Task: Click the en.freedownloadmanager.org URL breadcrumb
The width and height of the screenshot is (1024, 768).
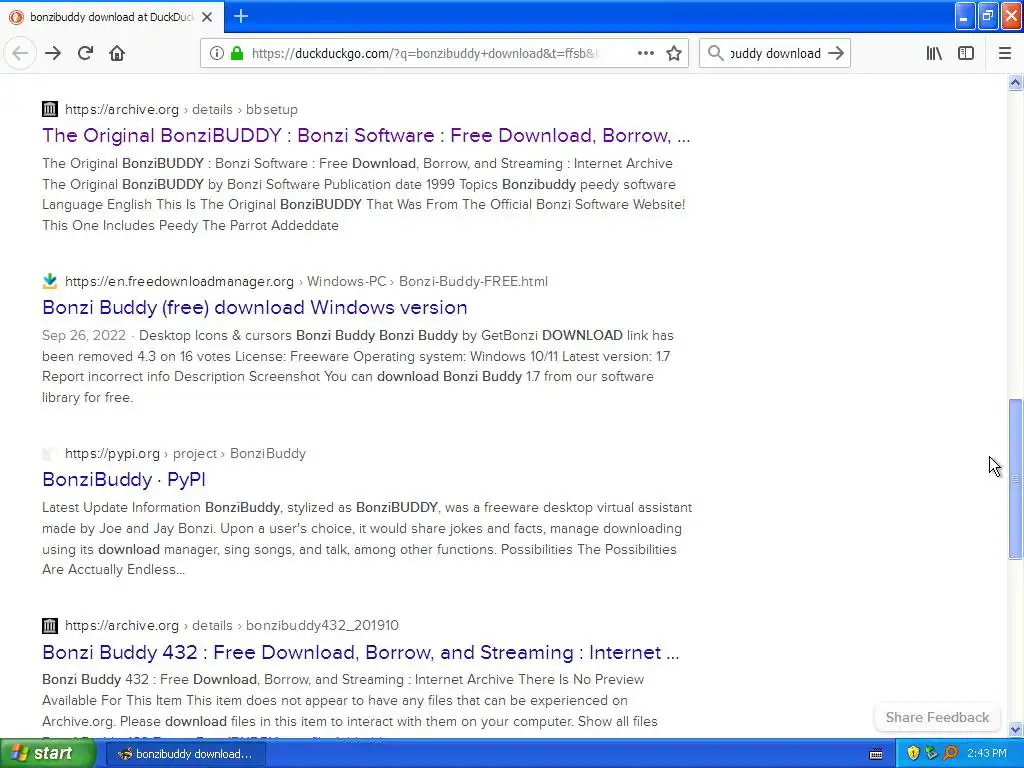Action: pyautogui.click(x=306, y=281)
